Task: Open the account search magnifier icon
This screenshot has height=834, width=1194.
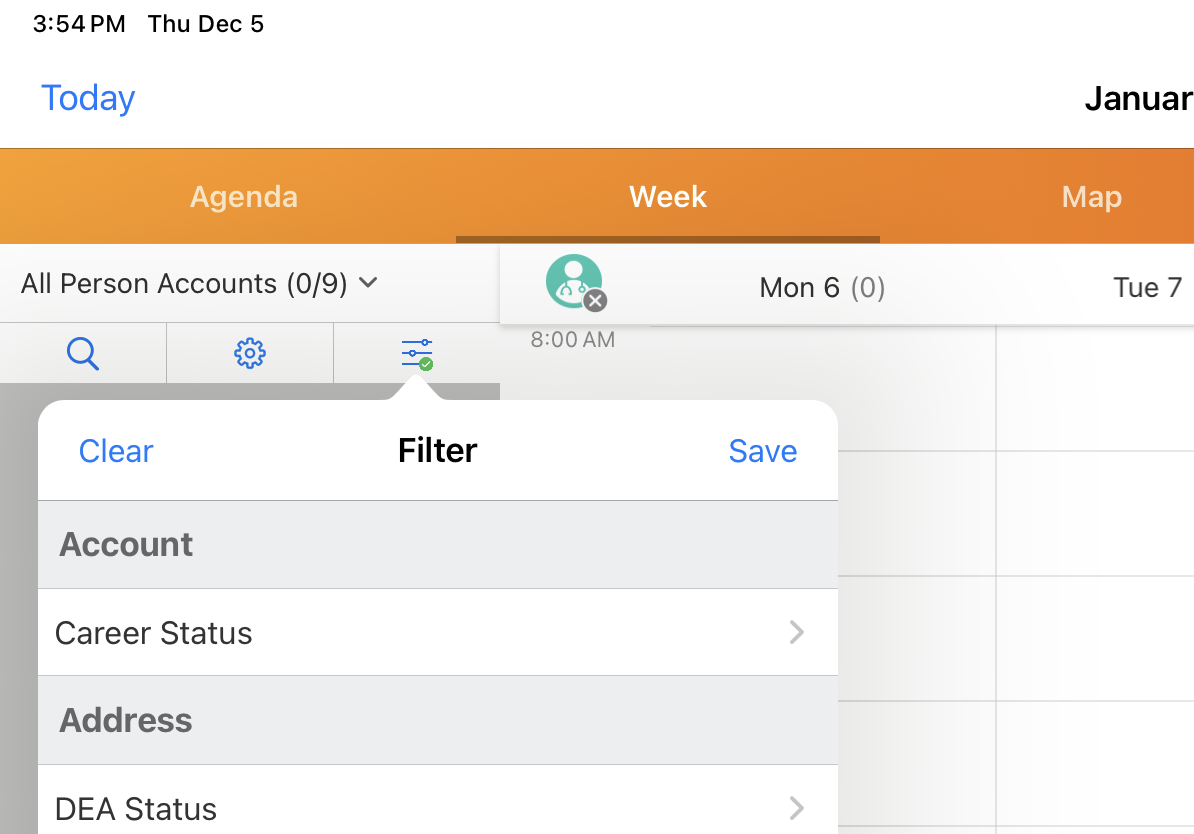Action: [x=83, y=353]
